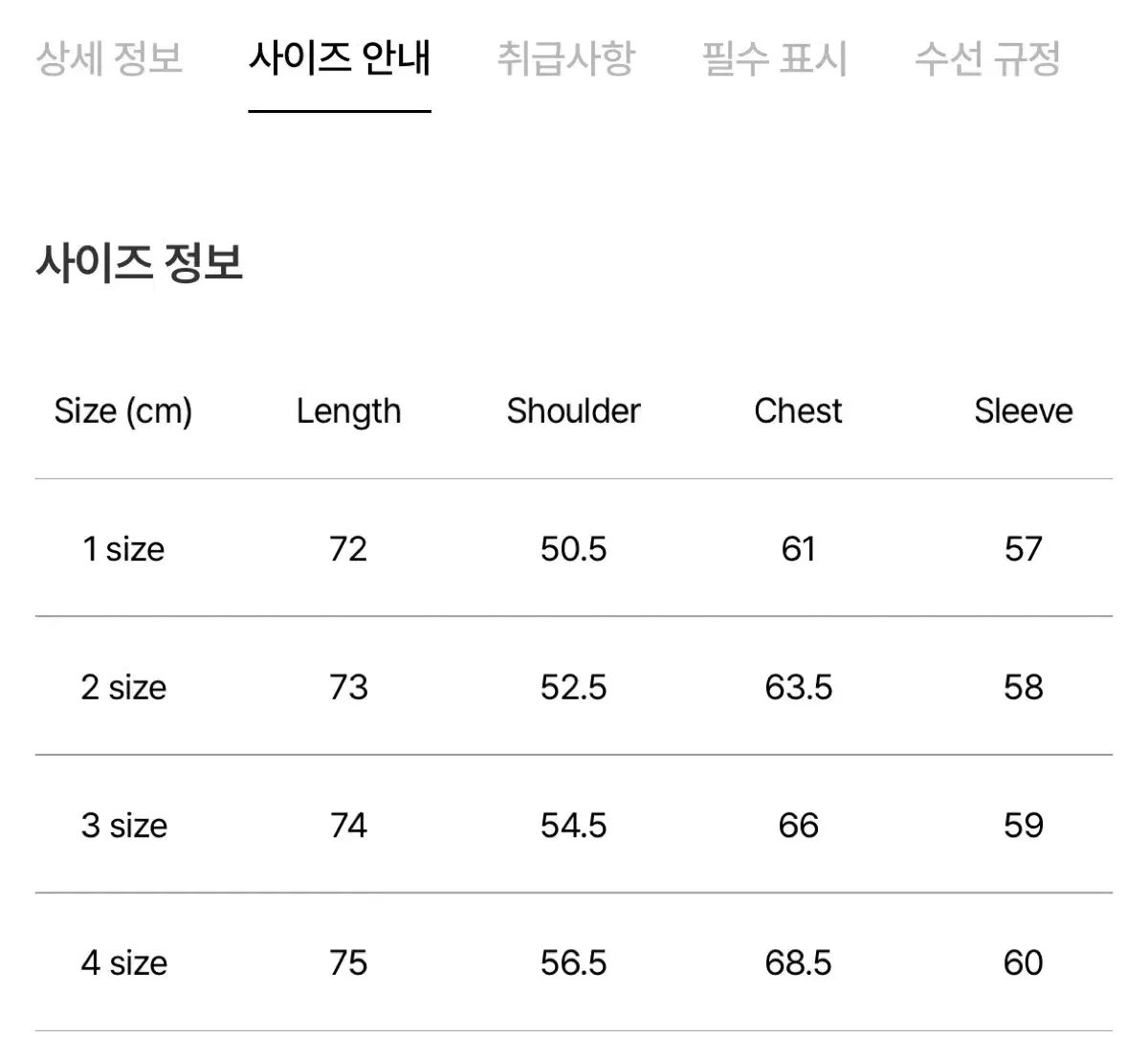
Task: Select the Sleeve column header
Action: coord(1023,411)
